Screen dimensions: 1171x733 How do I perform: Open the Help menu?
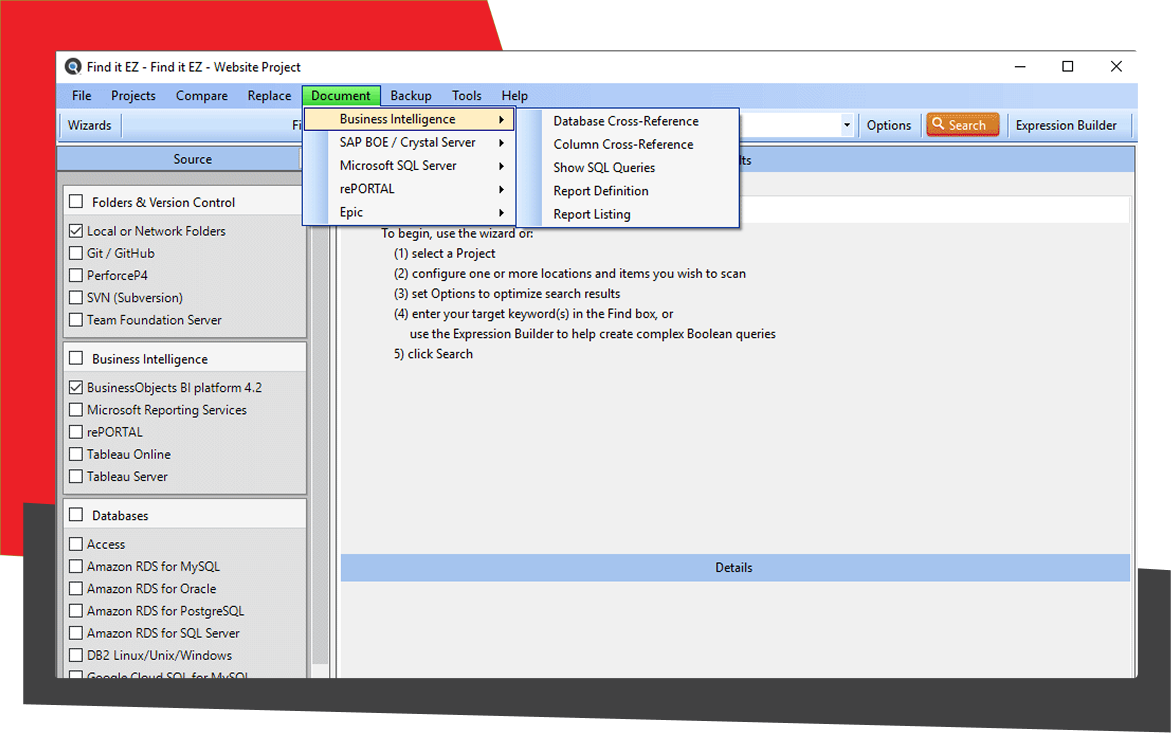515,96
